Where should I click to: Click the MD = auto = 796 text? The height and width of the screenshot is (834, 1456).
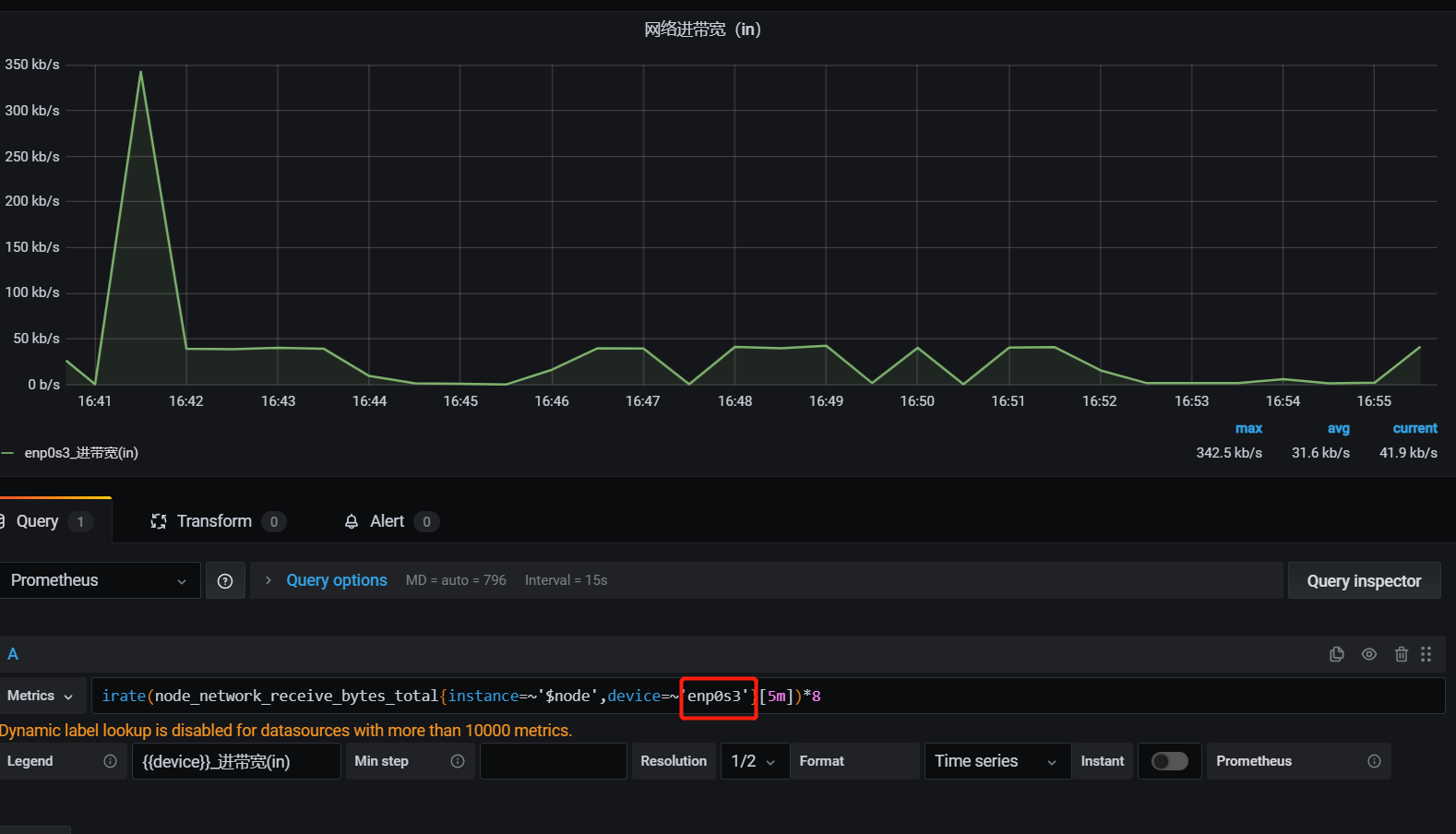[456, 580]
